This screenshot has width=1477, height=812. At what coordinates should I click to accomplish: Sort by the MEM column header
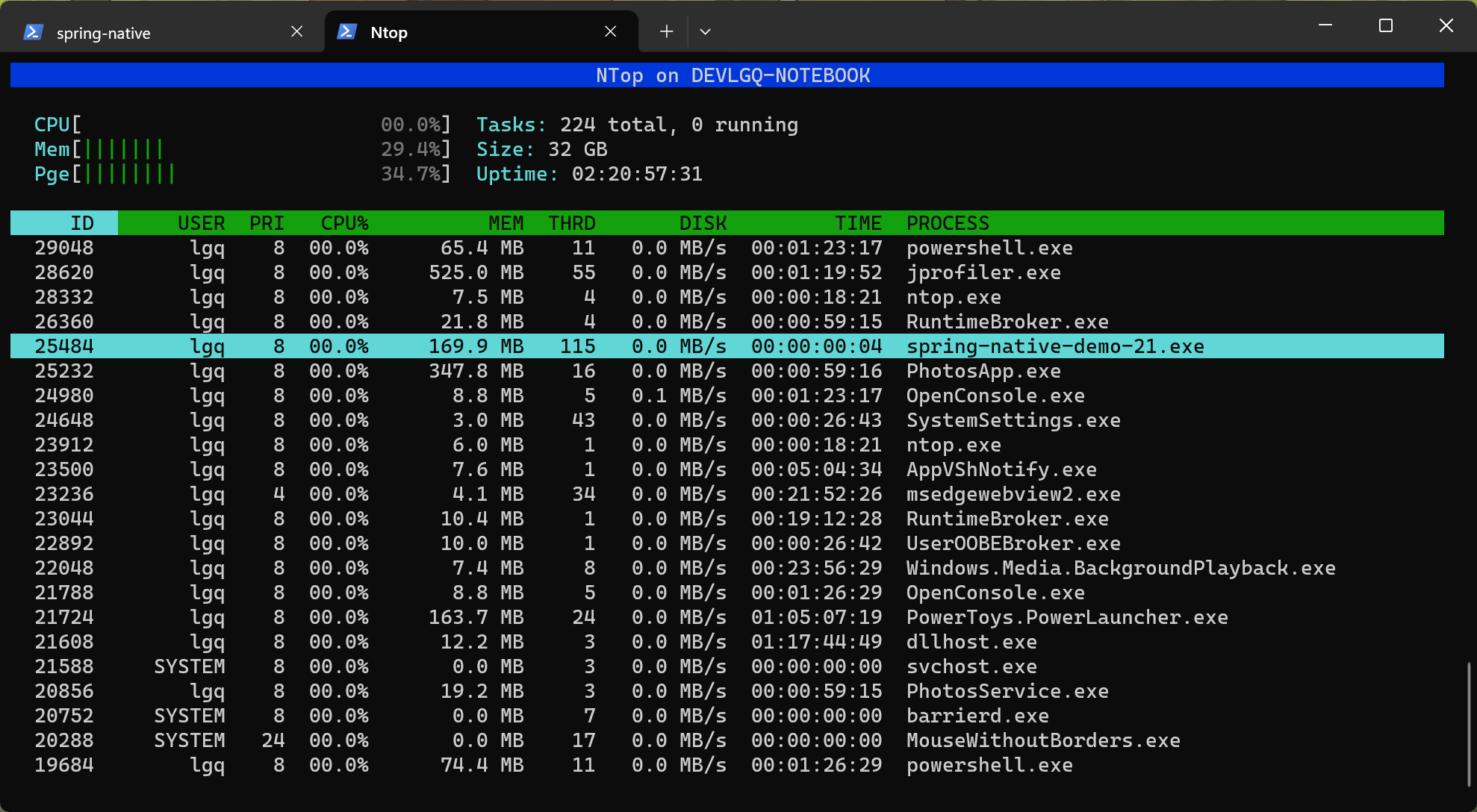[x=506, y=223]
